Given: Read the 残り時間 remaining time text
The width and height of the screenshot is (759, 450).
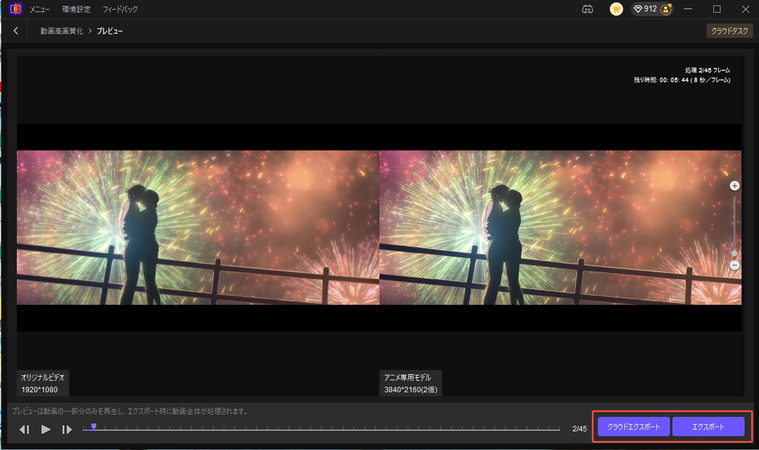Looking at the screenshot, I should (x=682, y=80).
